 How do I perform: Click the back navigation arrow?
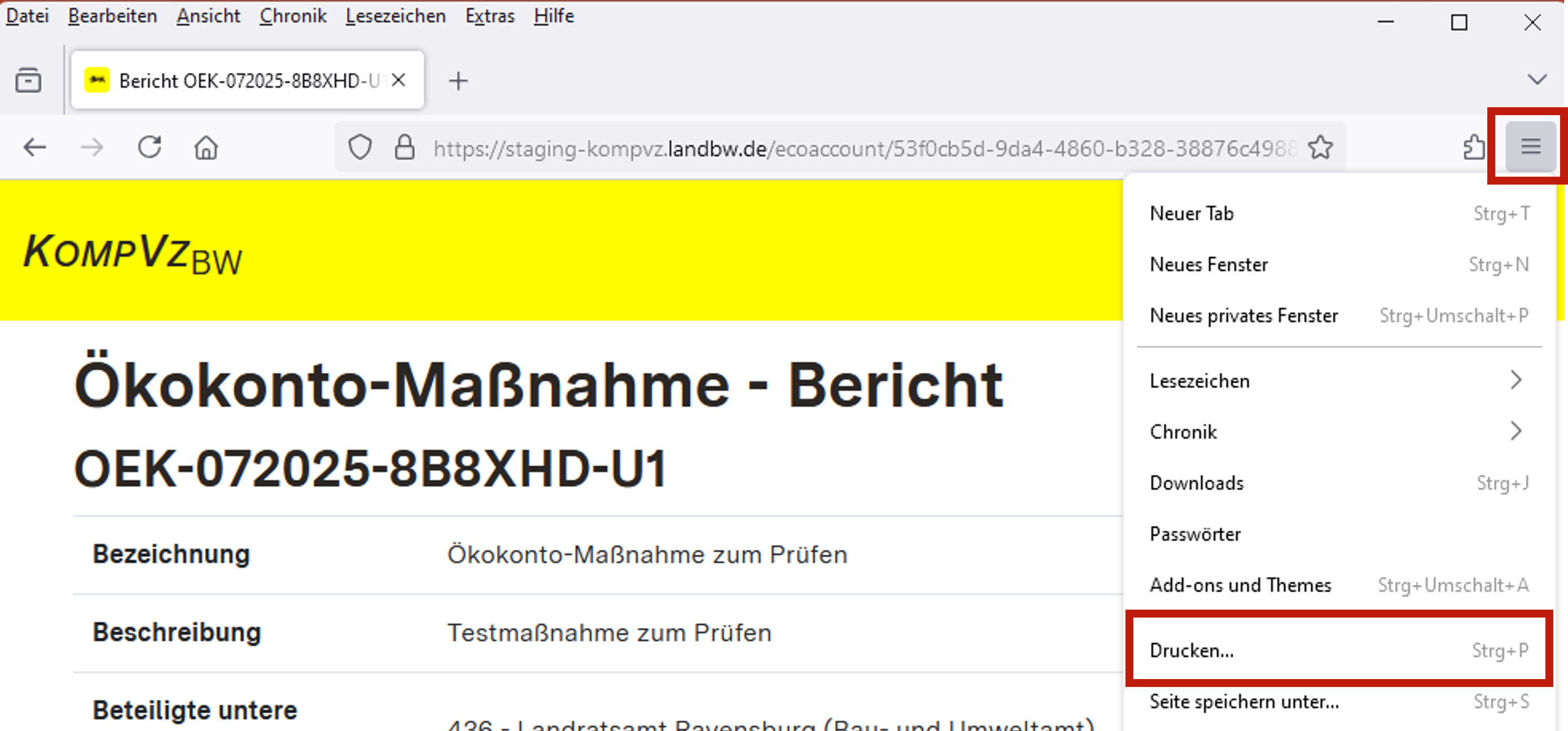click(x=34, y=147)
